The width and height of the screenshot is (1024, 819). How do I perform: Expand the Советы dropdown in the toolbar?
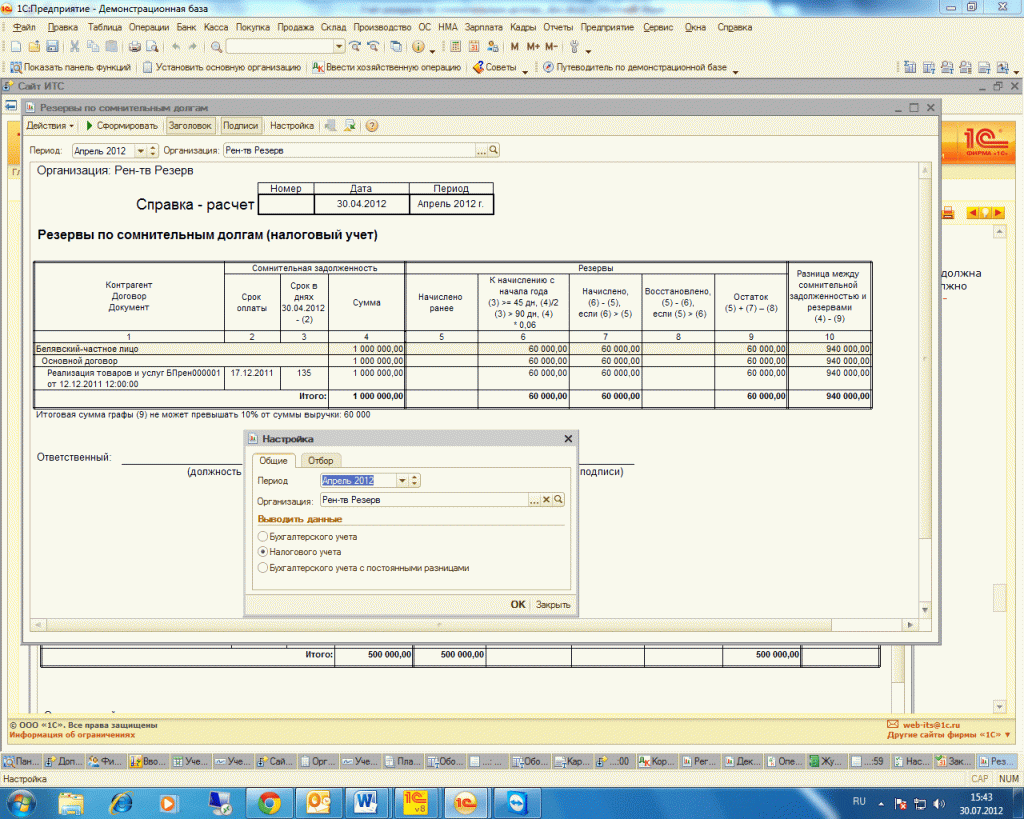point(500,68)
